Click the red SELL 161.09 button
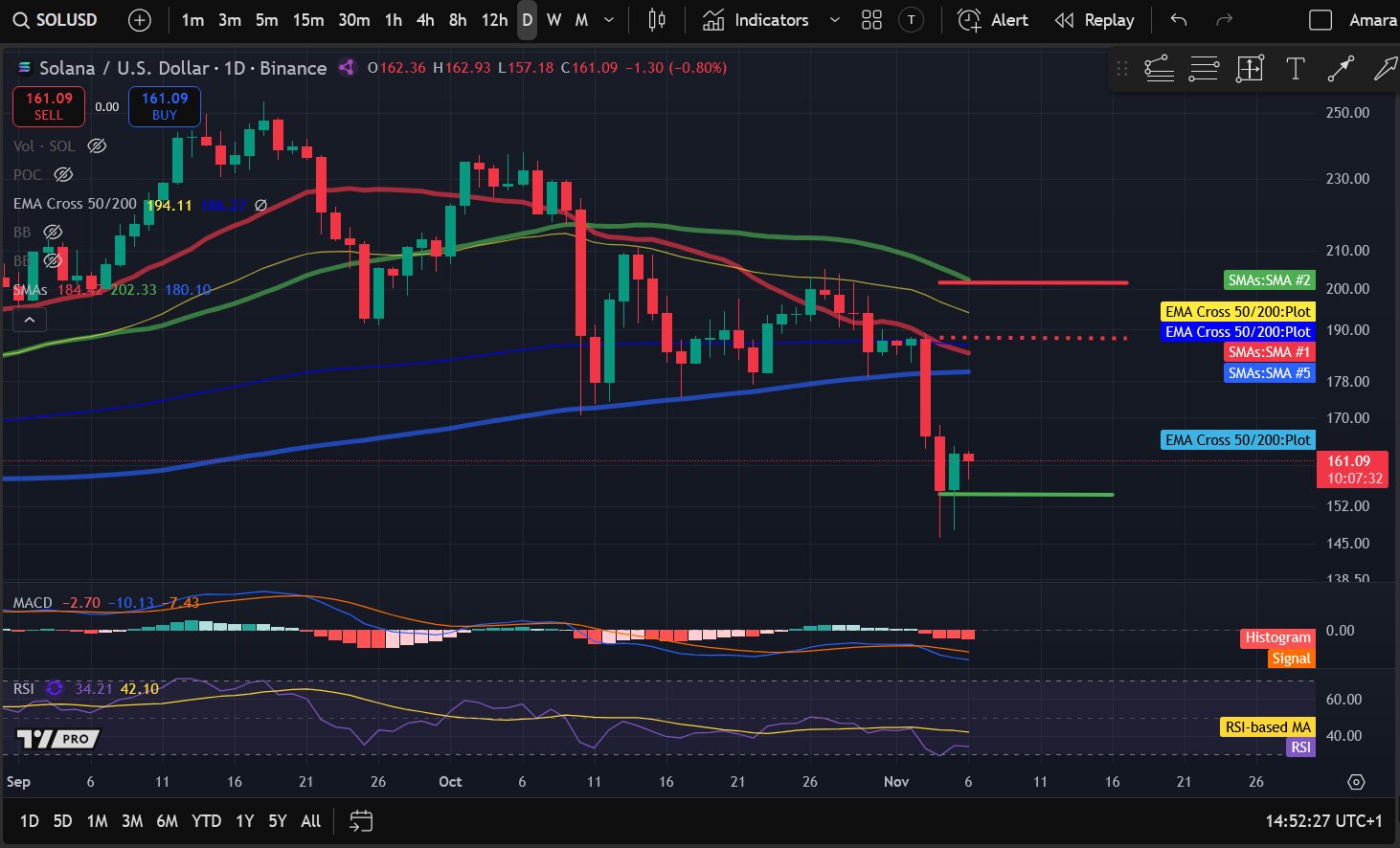The width and height of the screenshot is (1400, 848). pos(48,106)
